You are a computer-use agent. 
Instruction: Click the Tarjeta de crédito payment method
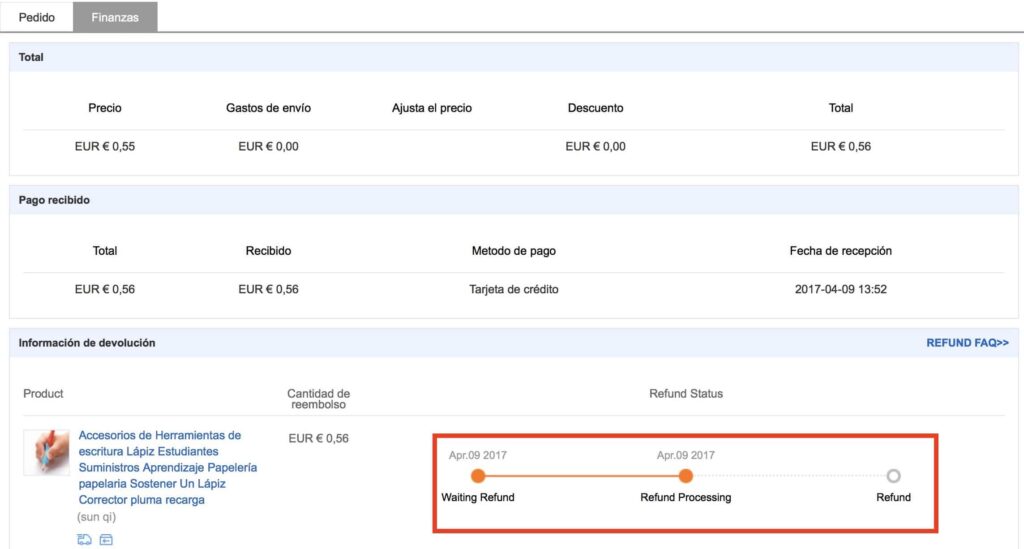pos(514,289)
